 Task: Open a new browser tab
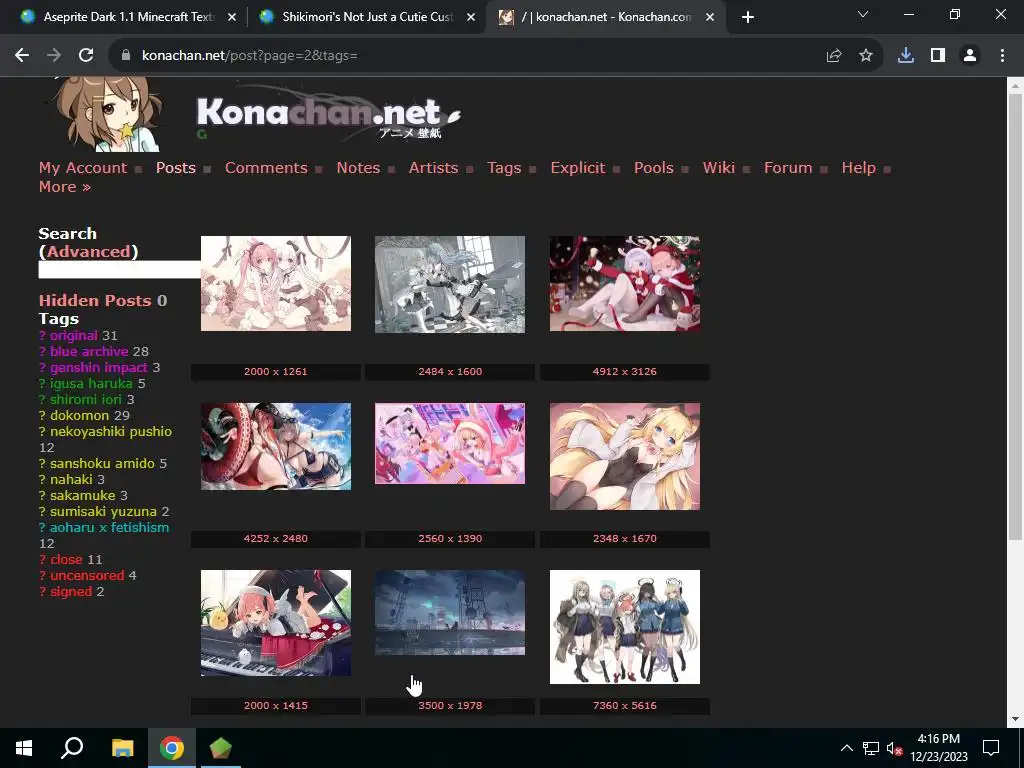748,18
